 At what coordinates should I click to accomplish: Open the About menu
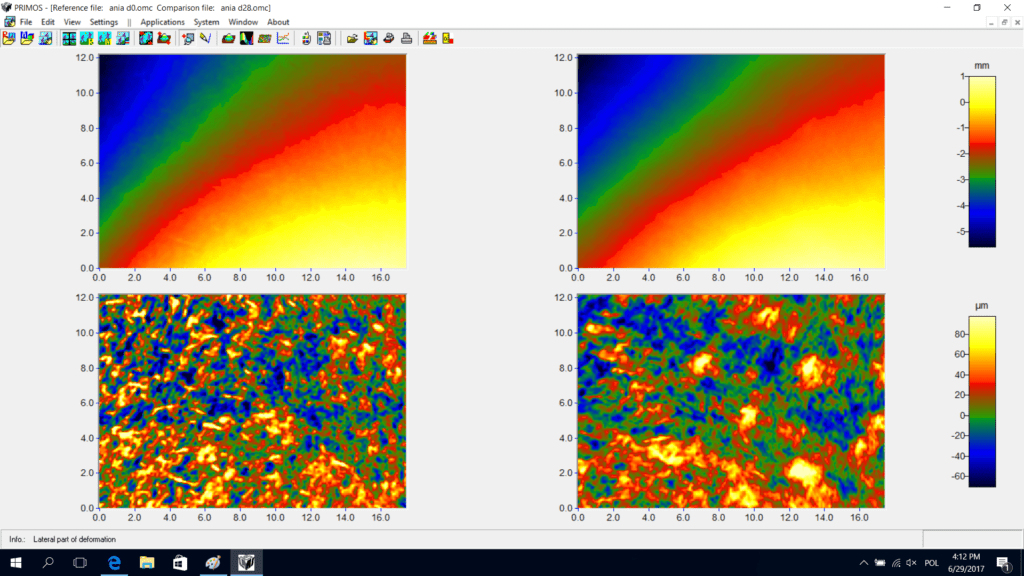[278, 22]
